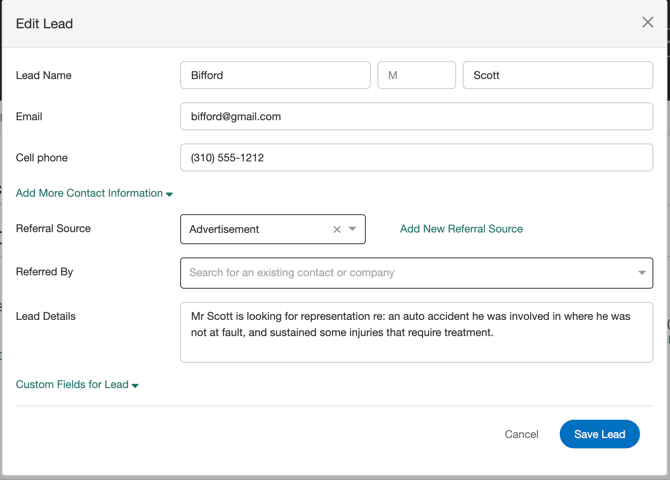Open the Referred By dropdown arrow
Image resolution: width=670 pixels, height=480 pixels.
pyautogui.click(x=641, y=273)
